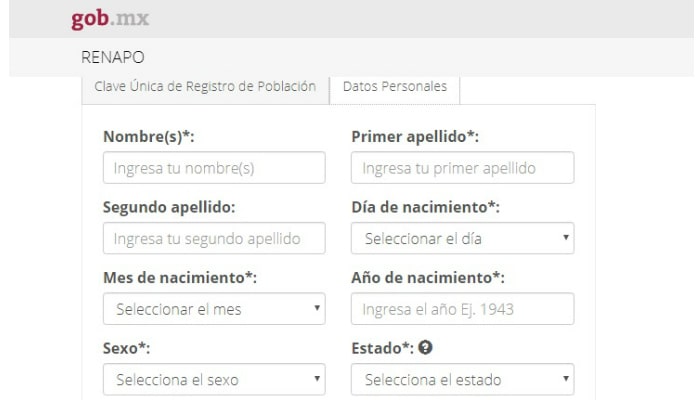The height and width of the screenshot is (400, 700).
Task: Click the gob.mx logo
Action: point(110,19)
